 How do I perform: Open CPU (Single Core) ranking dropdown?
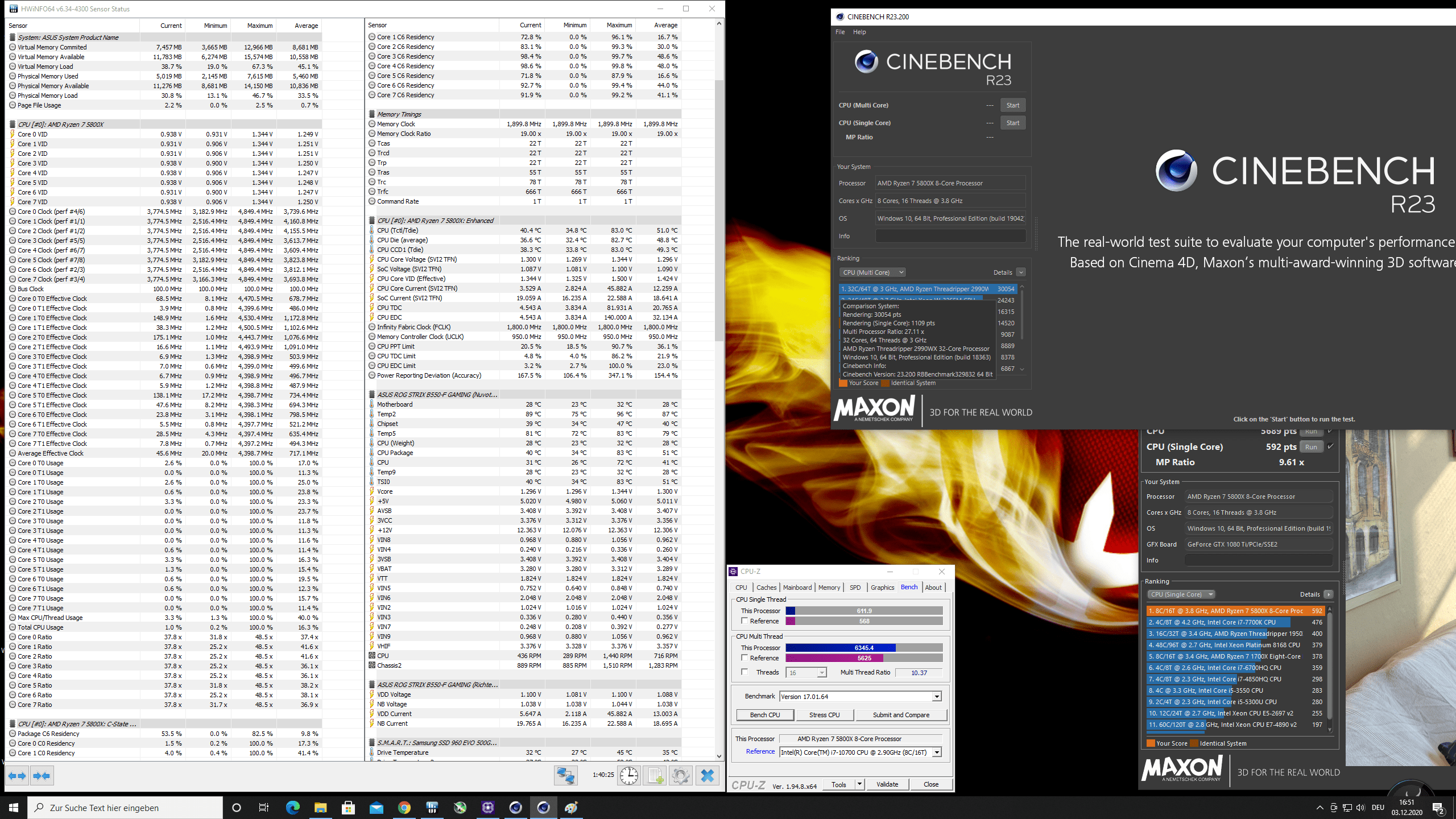[1181, 594]
